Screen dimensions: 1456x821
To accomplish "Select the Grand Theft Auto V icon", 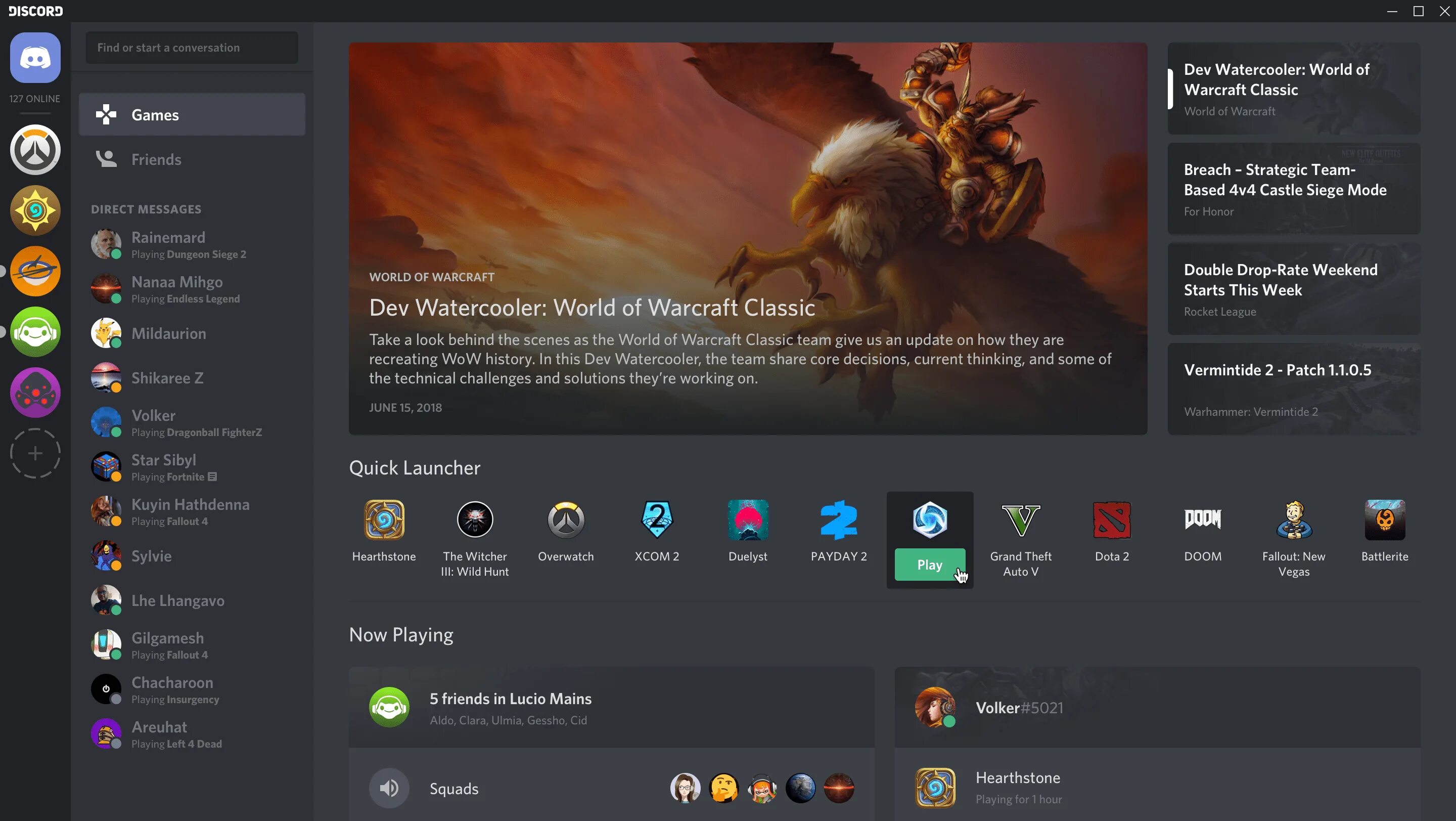I will (x=1021, y=519).
